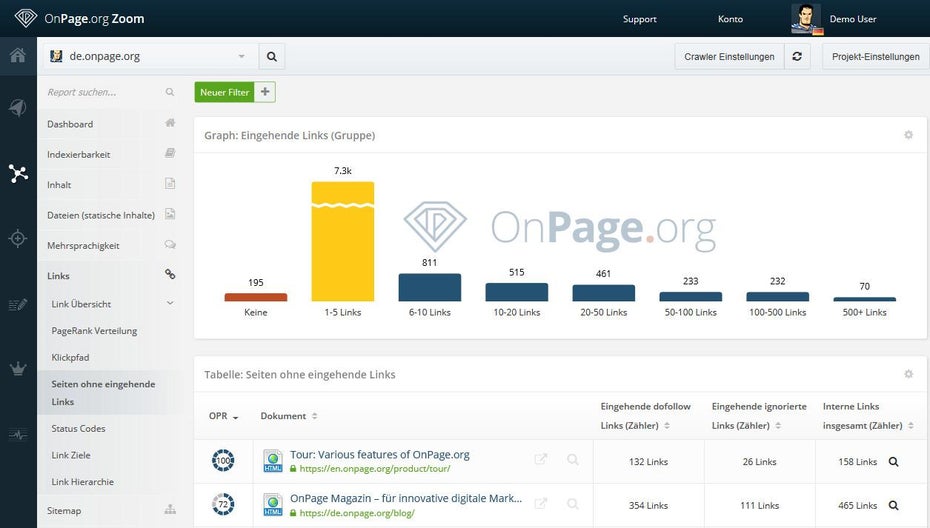Open Crawler Einstellungen
Screen dimensions: 930x528
(x=729, y=56)
